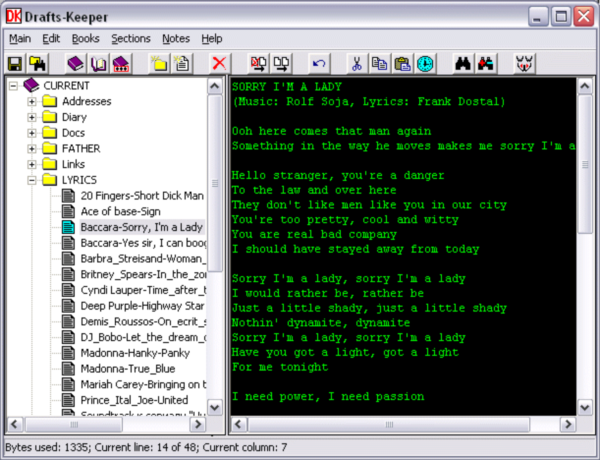This screenshot has width=600, height=460.
Task: Open the Notes menu
Action: click(175, 38)
